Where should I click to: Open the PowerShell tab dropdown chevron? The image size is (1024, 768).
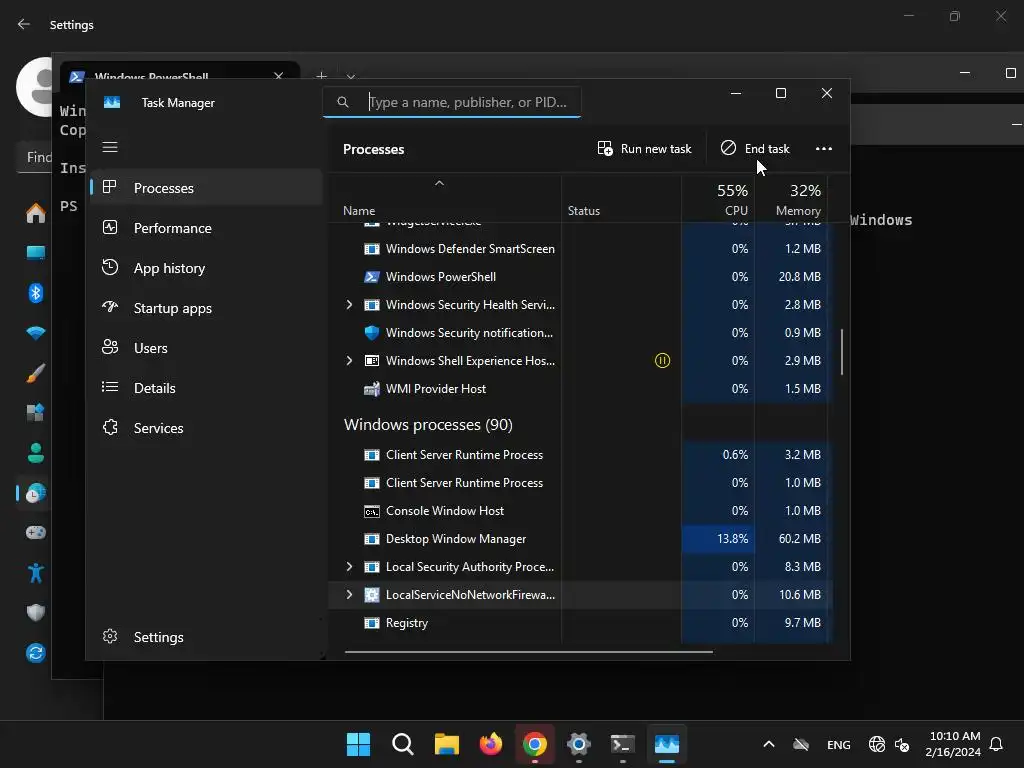[351, 76]
